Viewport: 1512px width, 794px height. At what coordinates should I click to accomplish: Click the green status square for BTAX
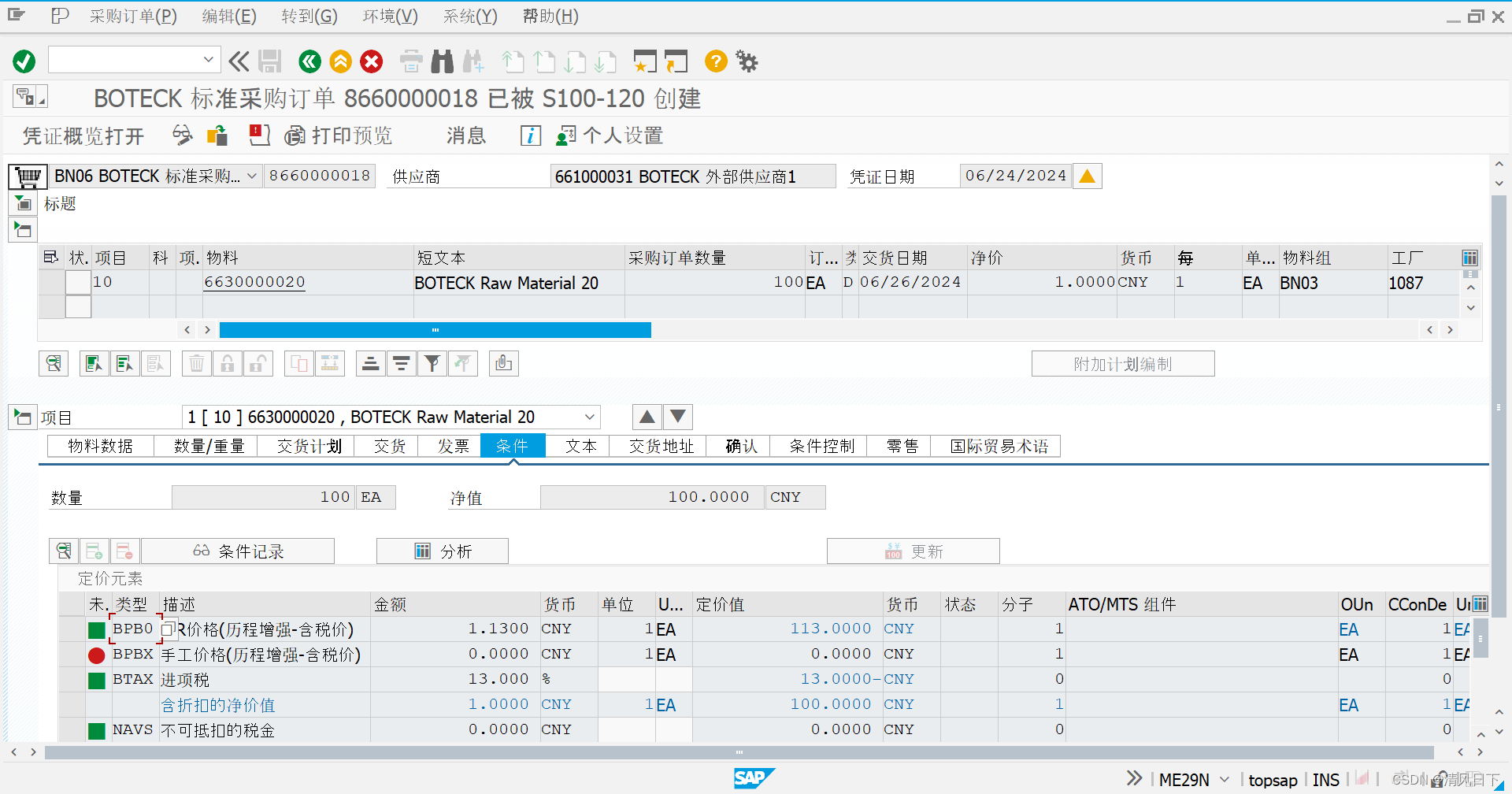97,680
